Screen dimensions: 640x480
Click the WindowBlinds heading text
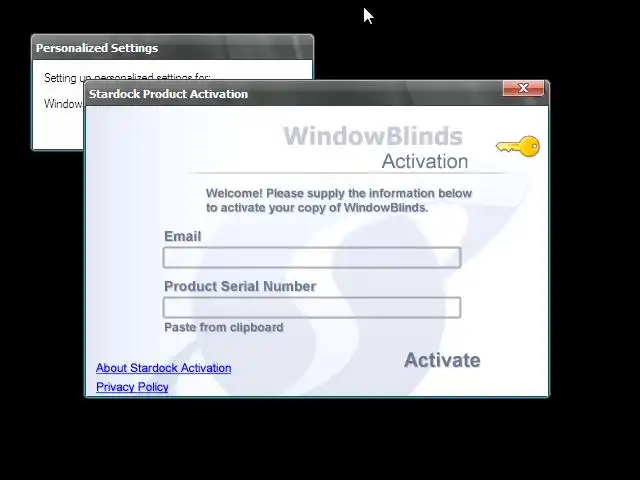(373, 136)
